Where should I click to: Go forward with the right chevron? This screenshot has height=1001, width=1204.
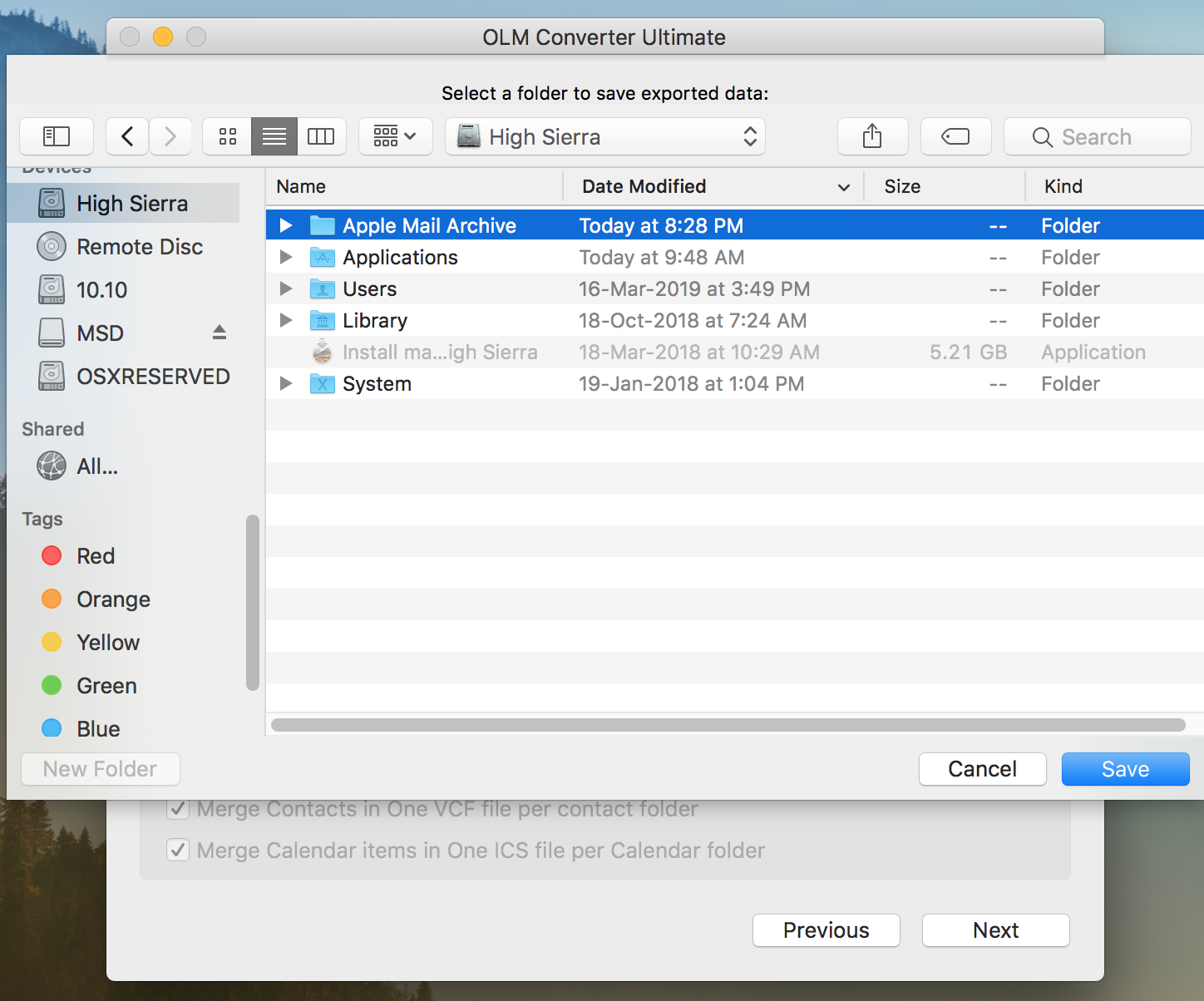(x=170, y=136)
